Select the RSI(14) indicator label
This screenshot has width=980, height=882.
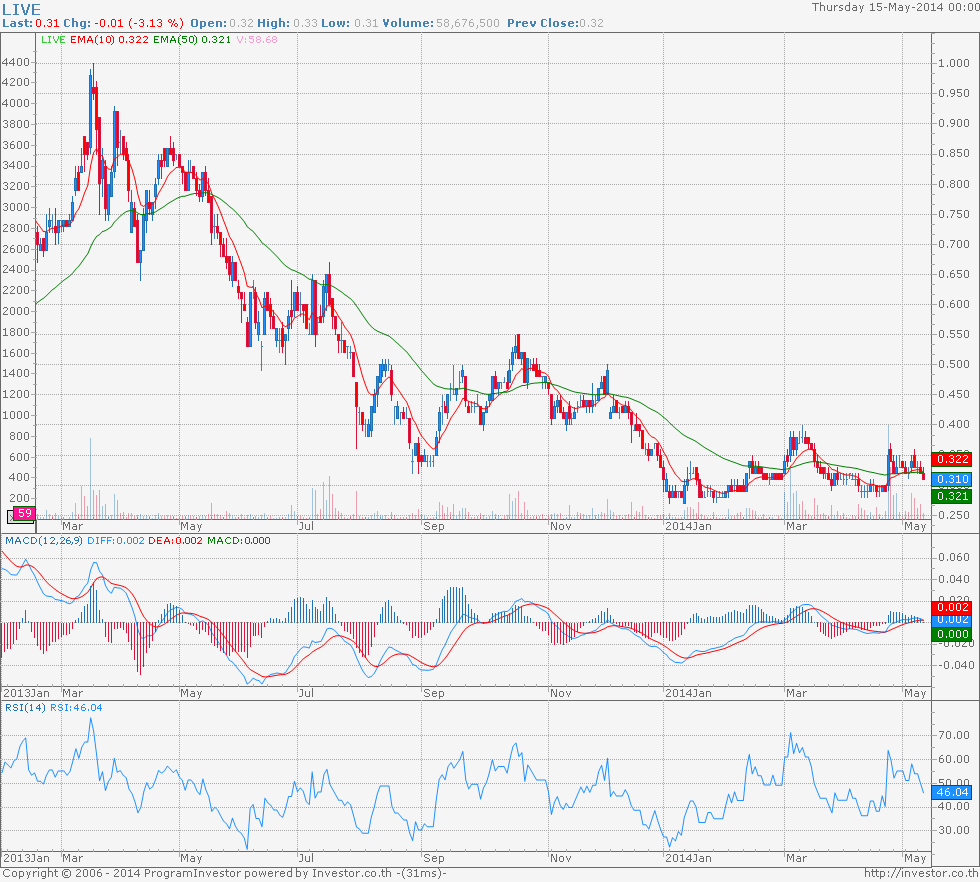pyautogui.click(x=25, y=708)
